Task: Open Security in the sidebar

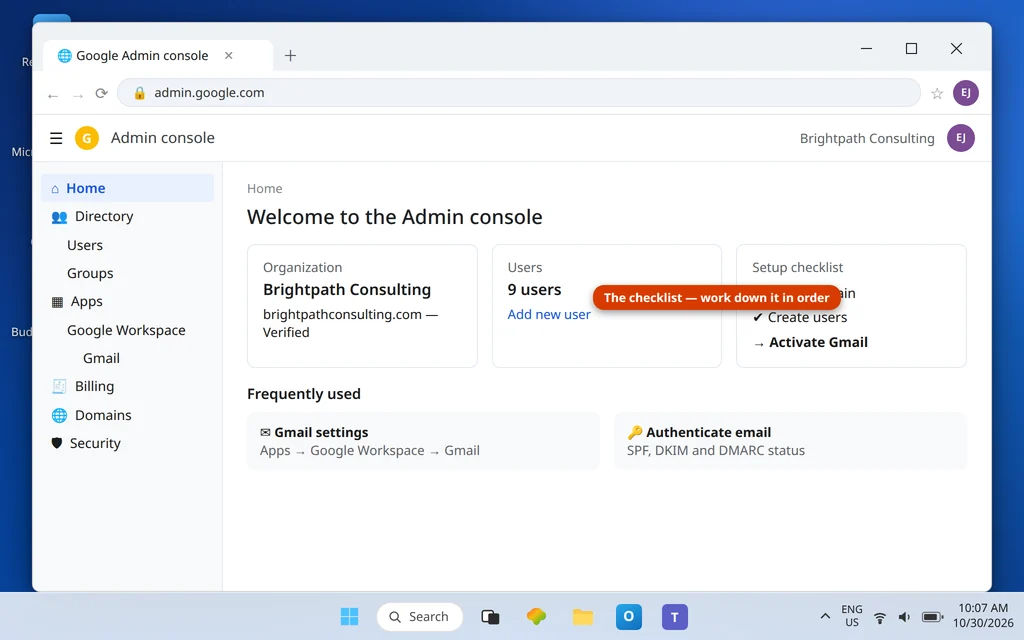Action: pyautogui.click(x=127, y=443)
